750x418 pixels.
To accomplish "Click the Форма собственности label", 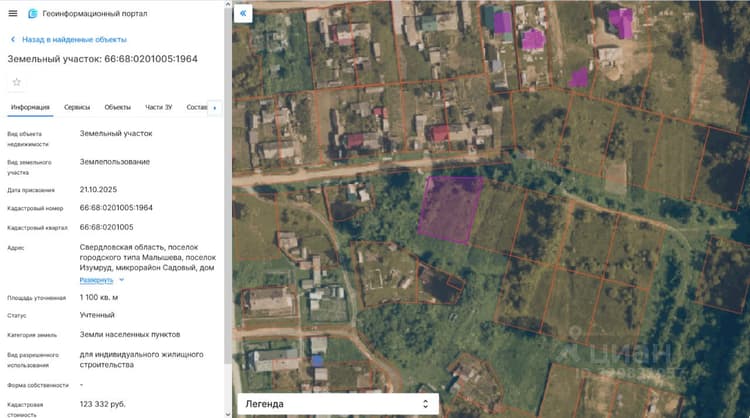I will 38,385.
